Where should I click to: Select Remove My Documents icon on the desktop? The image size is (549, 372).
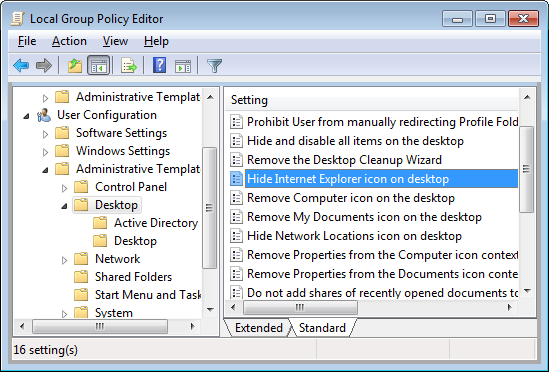[x=364, y=216]
